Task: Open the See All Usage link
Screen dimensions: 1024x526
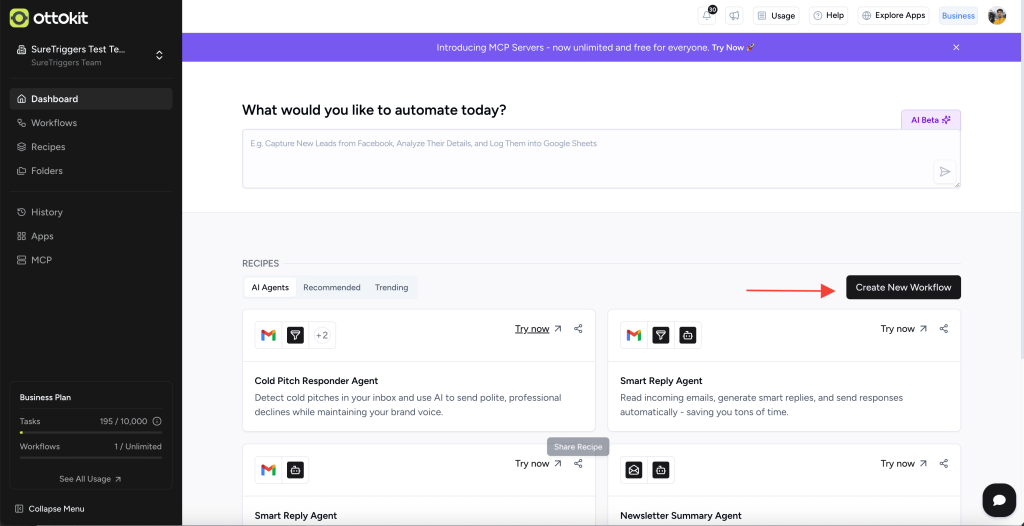Action: pyautogui.click(x=90, y=479)
